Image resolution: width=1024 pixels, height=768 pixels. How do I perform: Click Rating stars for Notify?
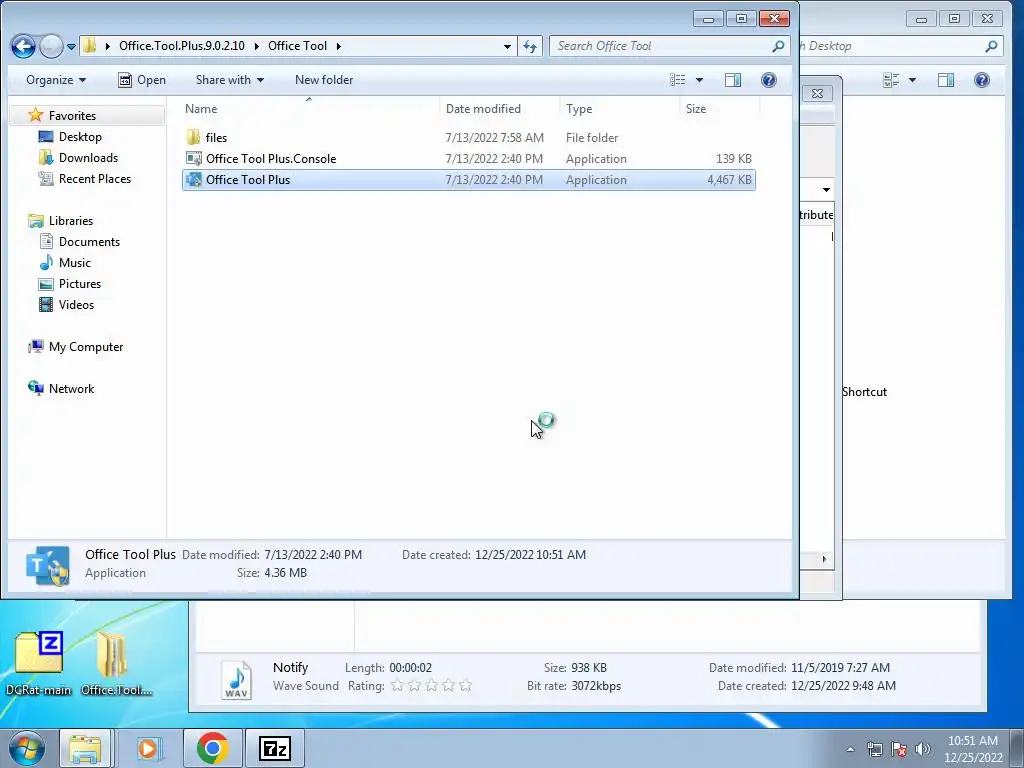coord(431,686)
